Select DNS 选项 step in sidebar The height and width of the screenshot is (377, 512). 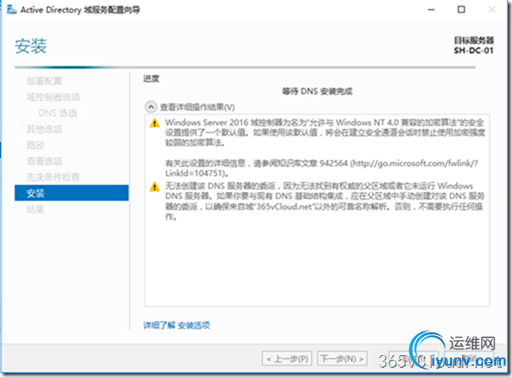[58, 113]
